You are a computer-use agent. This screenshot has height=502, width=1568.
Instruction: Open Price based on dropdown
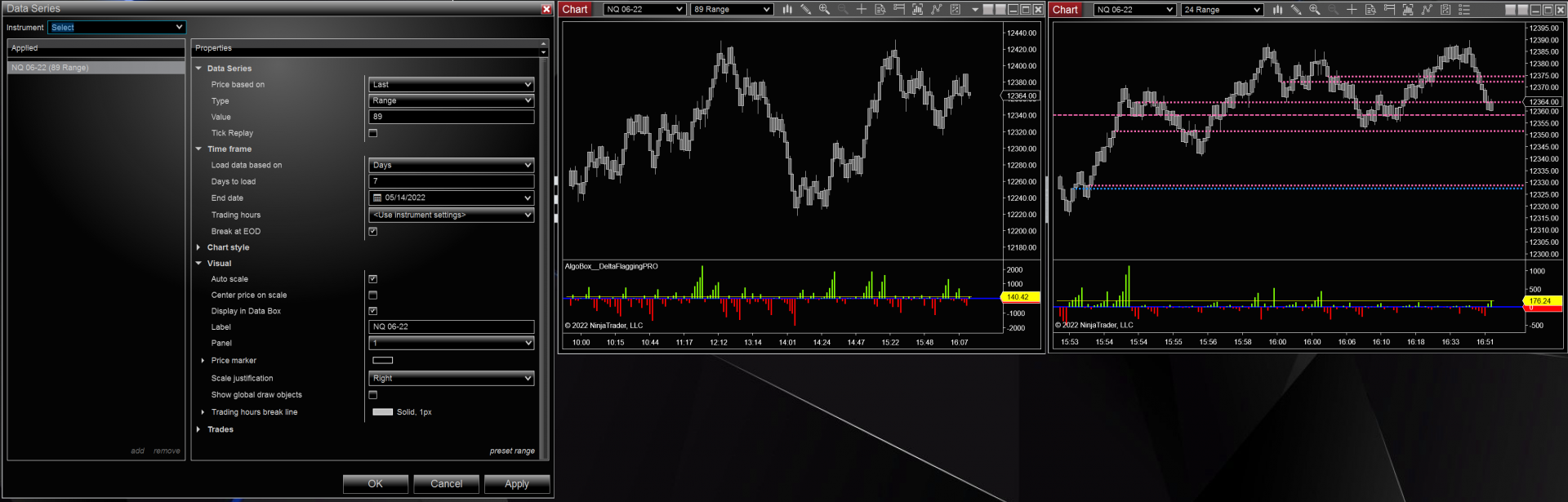tap(452, 84)
